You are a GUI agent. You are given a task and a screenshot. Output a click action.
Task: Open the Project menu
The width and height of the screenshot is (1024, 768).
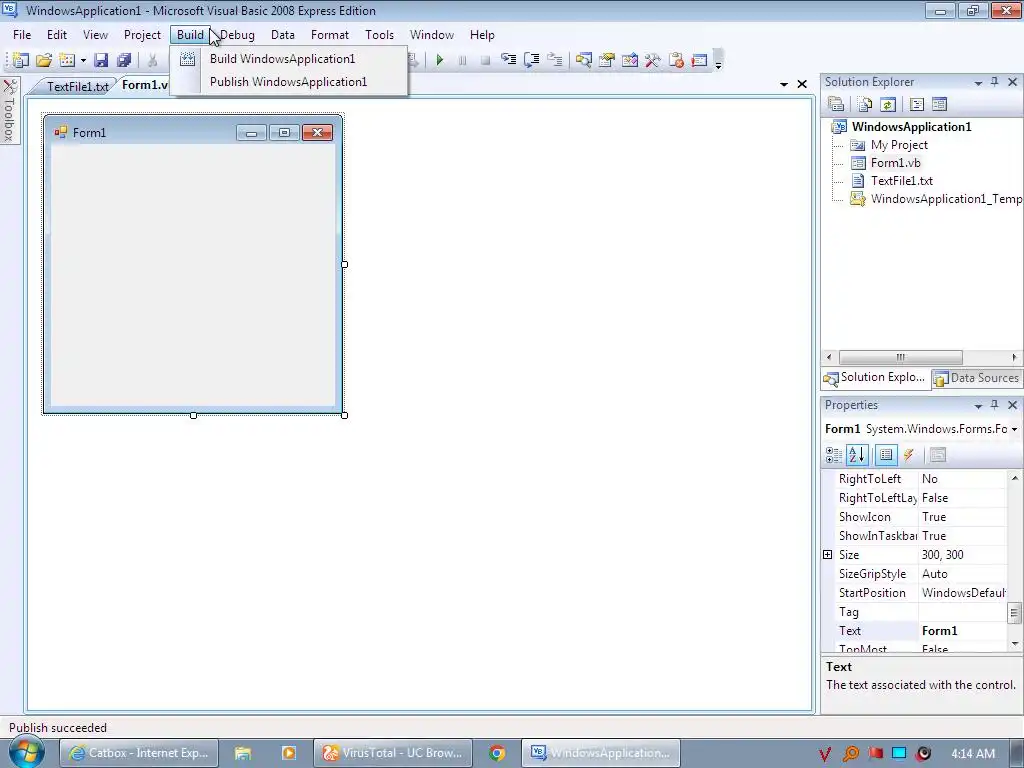(x=142, y=35)
